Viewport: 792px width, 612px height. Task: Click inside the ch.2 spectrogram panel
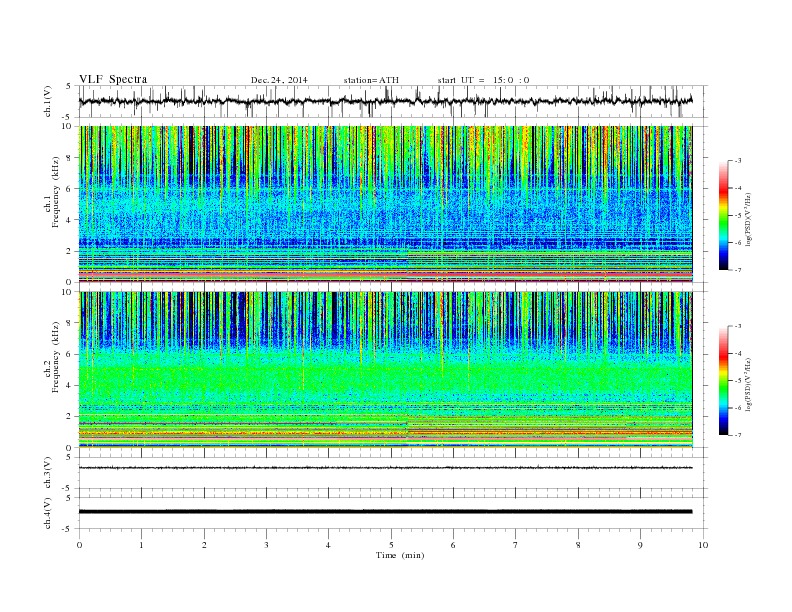(x=385, y=370)
